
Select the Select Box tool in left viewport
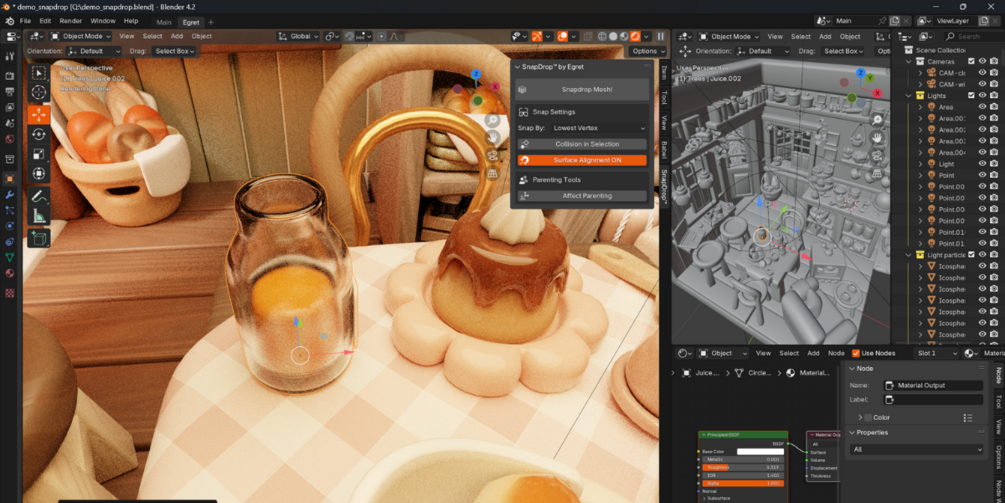(x=38, y=74)
